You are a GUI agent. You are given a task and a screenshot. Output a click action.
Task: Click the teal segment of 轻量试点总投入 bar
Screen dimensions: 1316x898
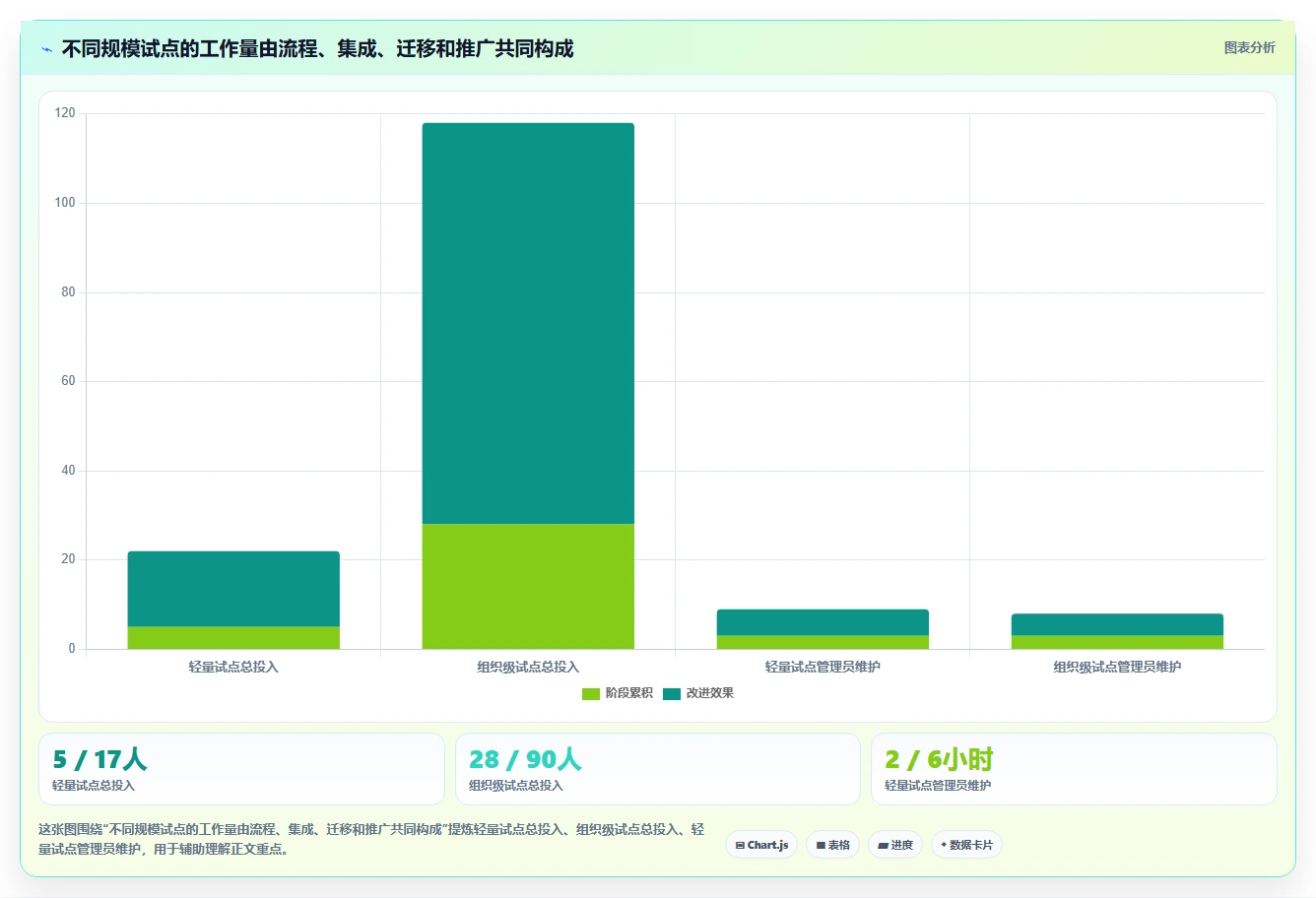233,589
